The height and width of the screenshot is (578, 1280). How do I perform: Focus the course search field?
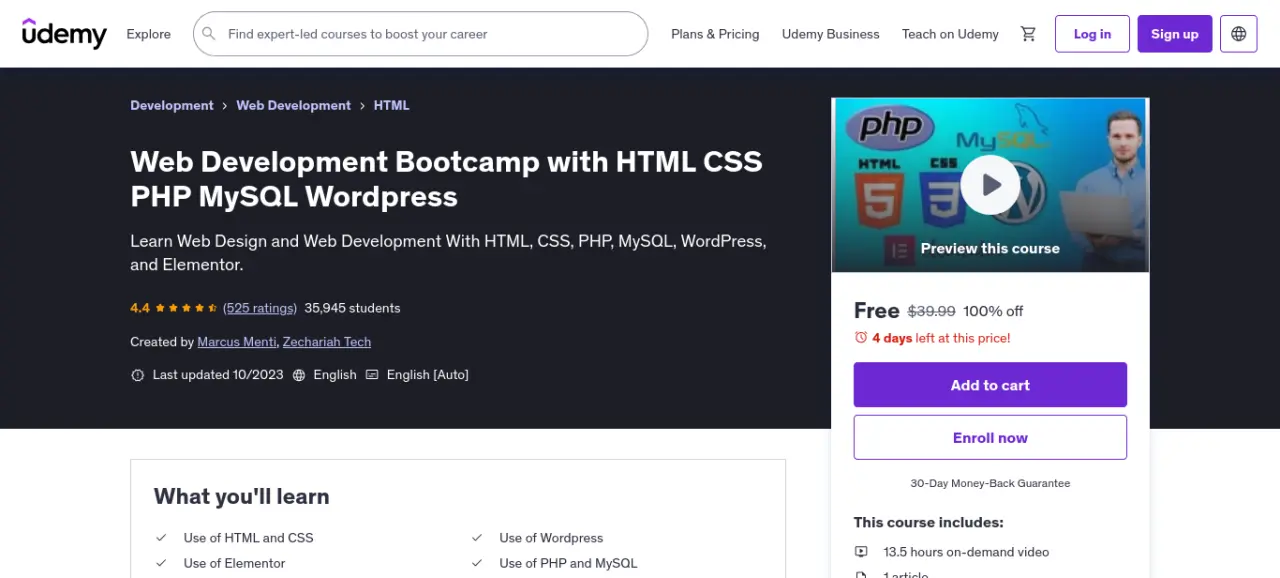420,34
